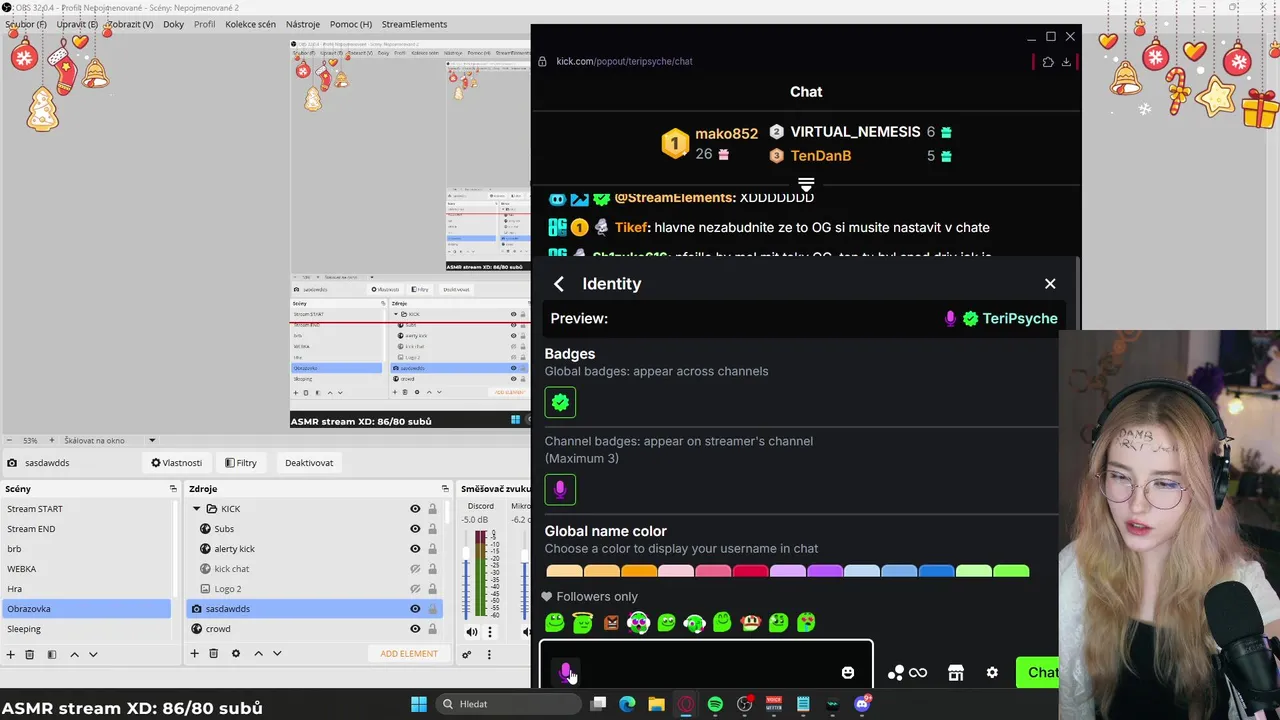
Task: Close the Identity panel with X
Action: [x=1050, y=284]
